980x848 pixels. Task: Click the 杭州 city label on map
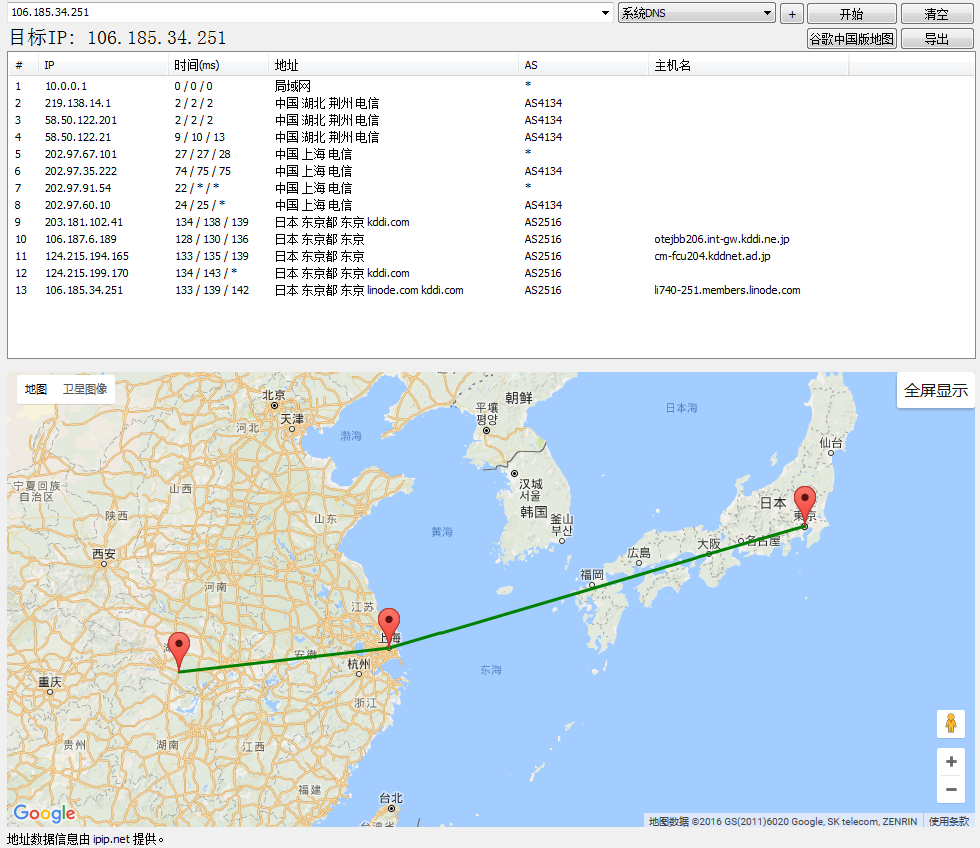[x=359, y=664]
